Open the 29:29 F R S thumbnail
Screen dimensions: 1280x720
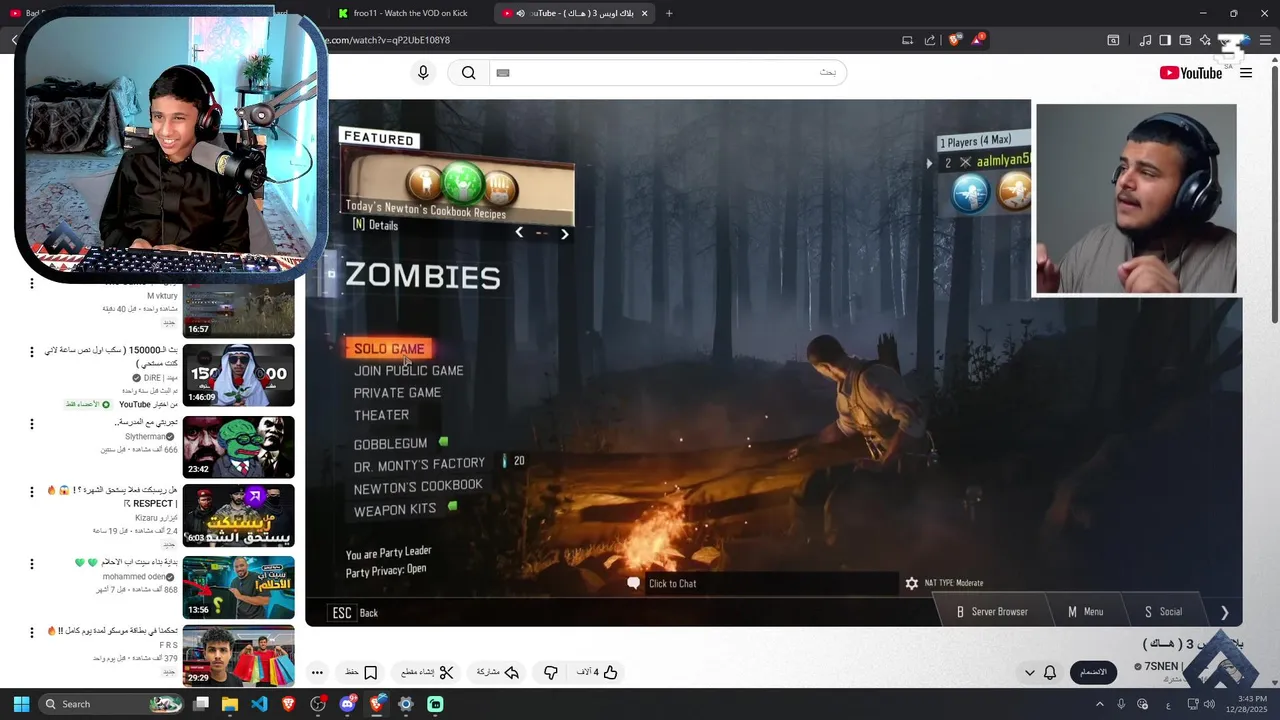(238, 655)
